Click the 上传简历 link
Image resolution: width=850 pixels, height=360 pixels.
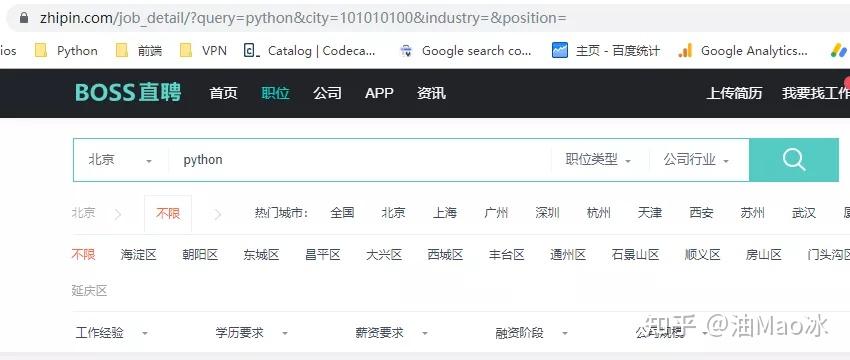coord(735,93)
